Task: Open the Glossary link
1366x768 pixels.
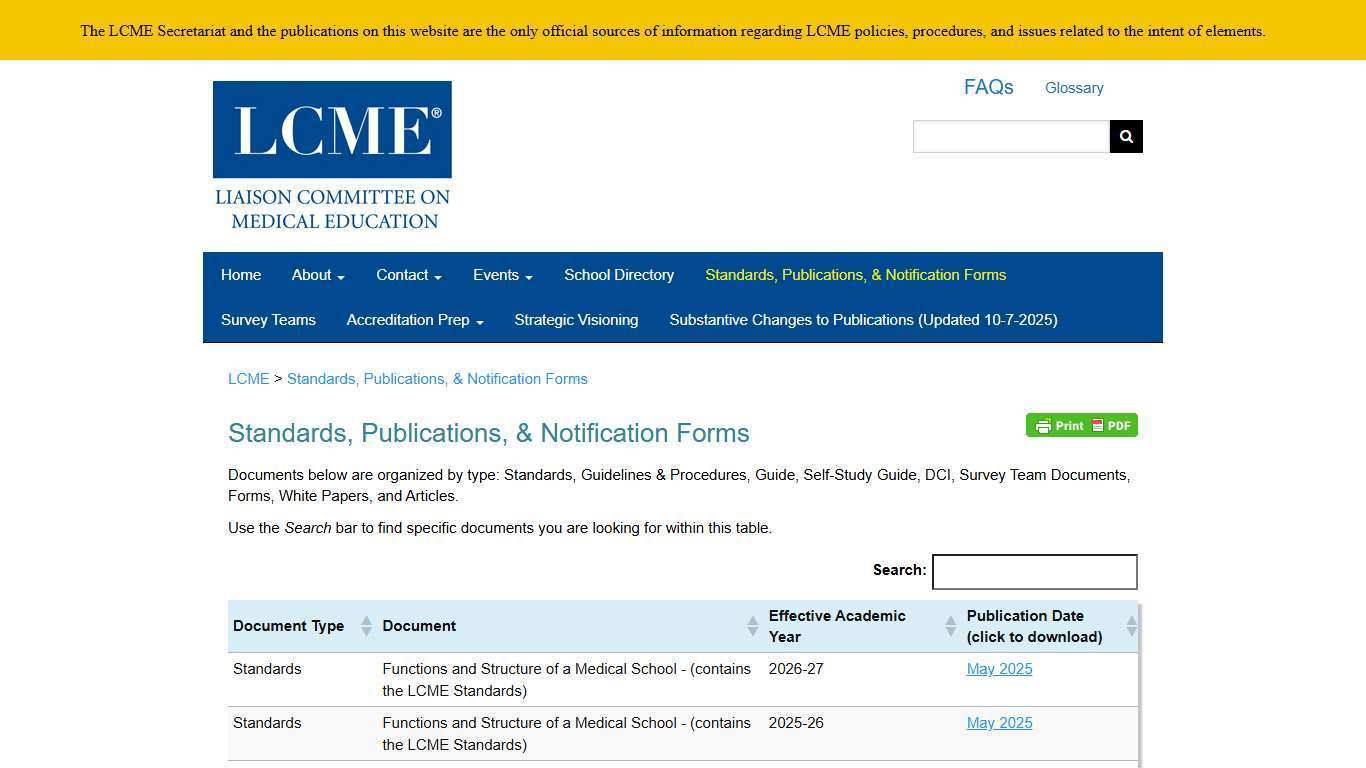Action: tap(1074, 88)
